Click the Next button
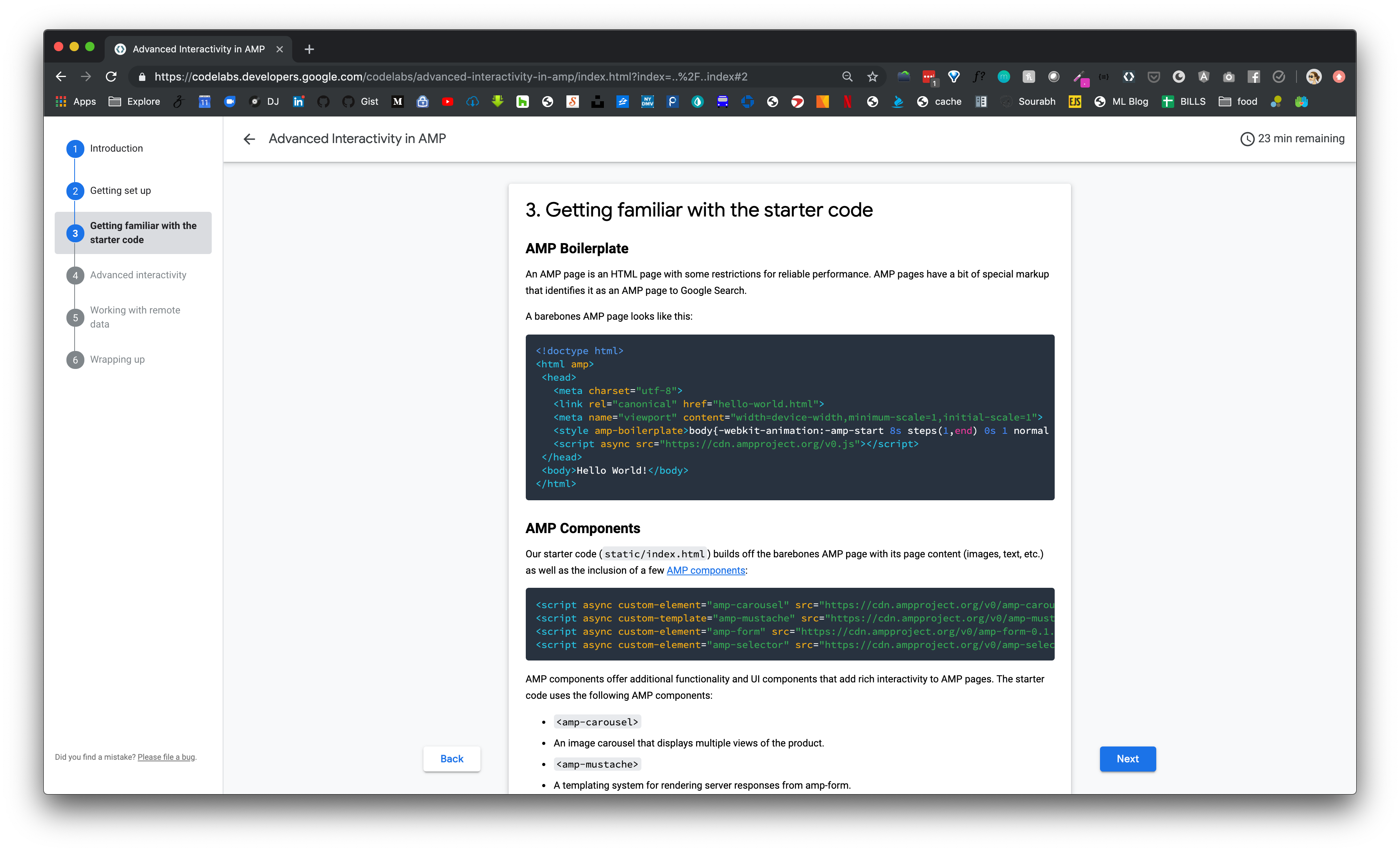Image resolution: width=1400 pixels, height=852 pixels. (x=1127, y=759)
